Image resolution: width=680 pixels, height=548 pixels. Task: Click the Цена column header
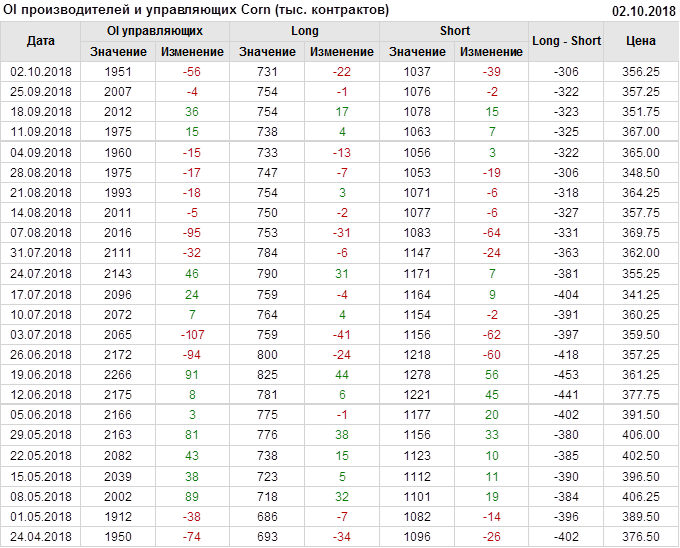(x=640, y=41)
